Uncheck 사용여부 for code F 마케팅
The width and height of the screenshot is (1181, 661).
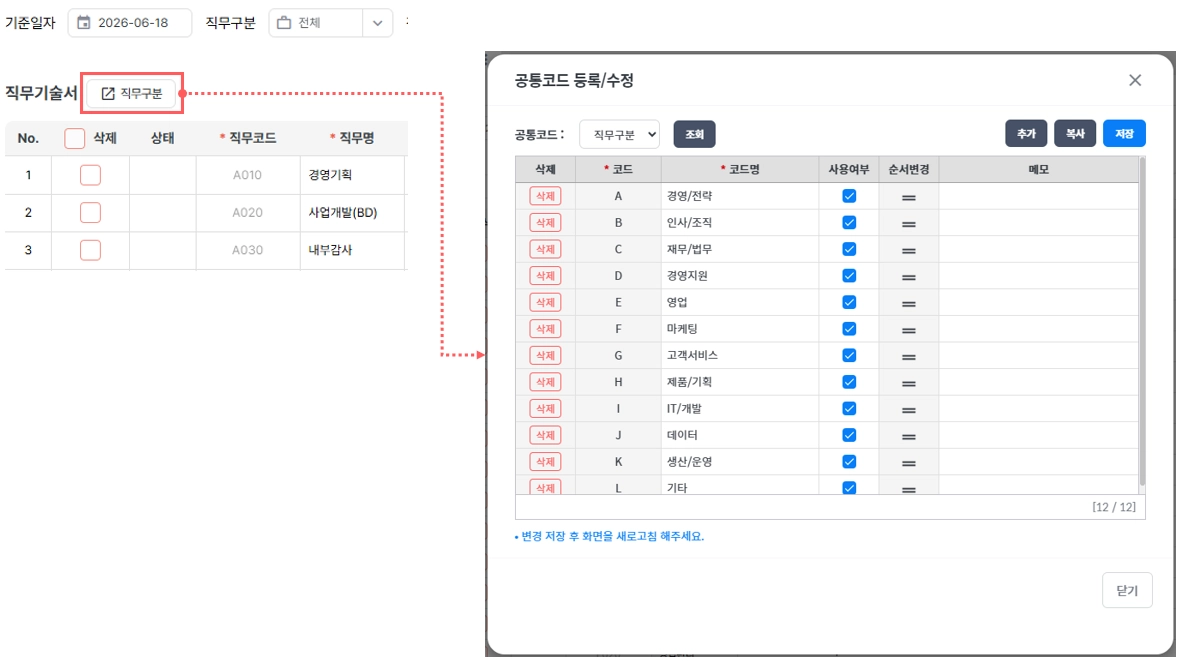[849, 328]
